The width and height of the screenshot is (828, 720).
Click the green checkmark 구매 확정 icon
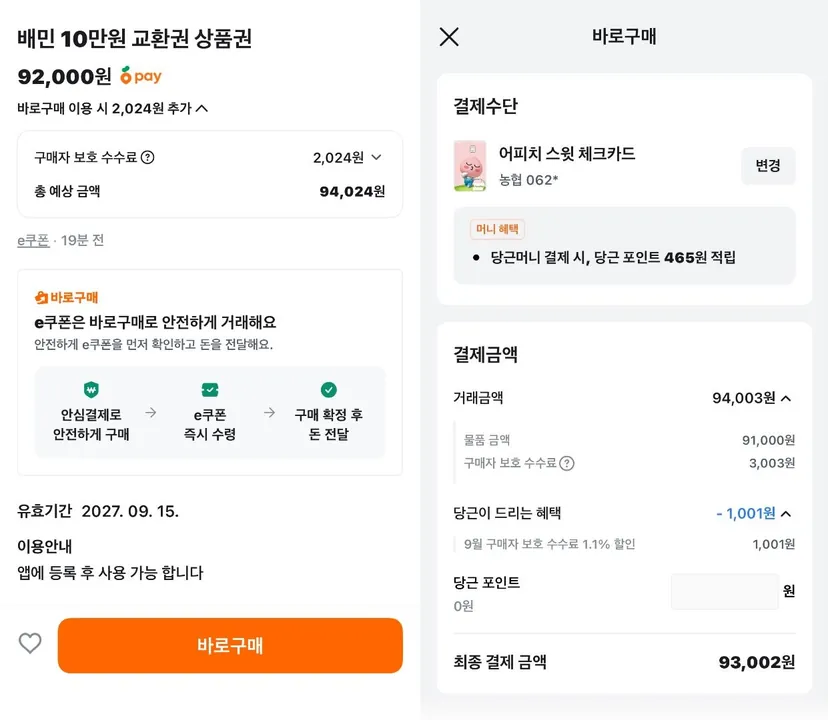coord(328,390)
